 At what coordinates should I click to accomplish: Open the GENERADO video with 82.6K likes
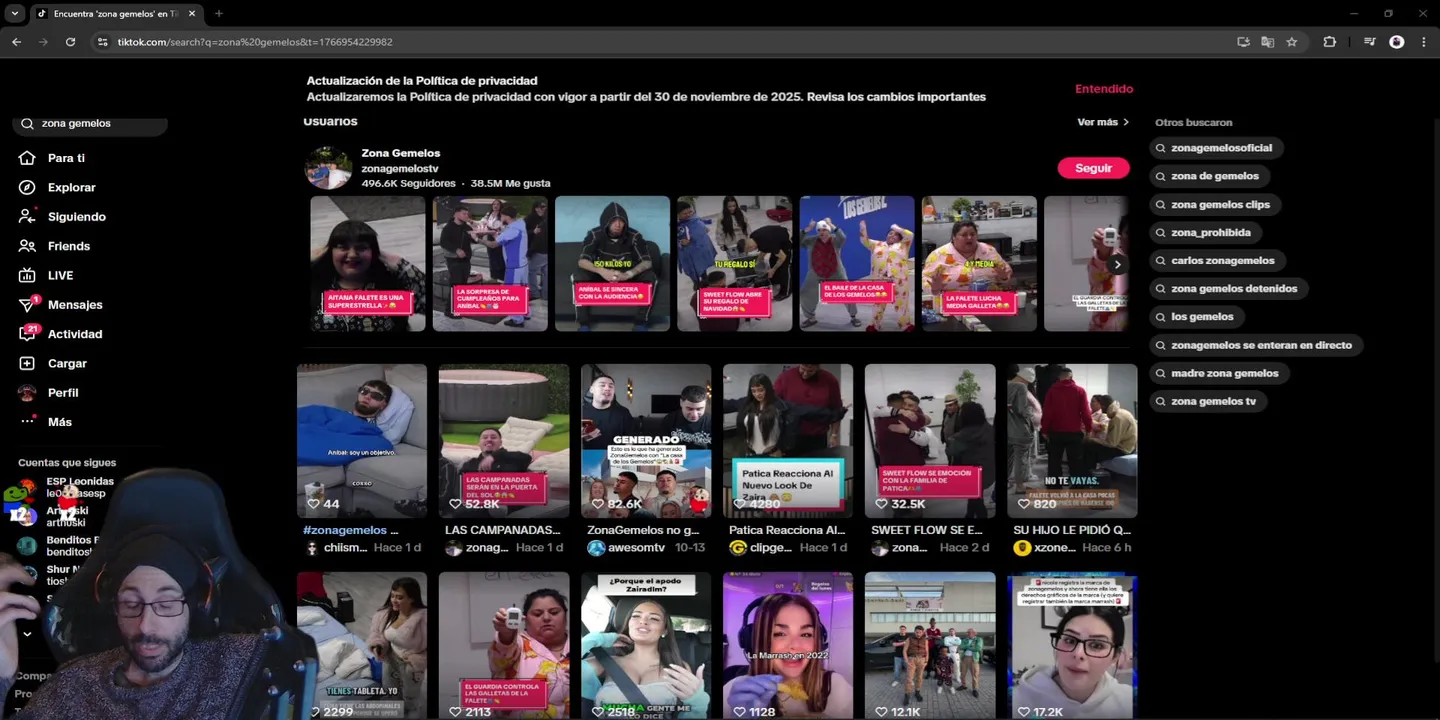click(646, 441)
